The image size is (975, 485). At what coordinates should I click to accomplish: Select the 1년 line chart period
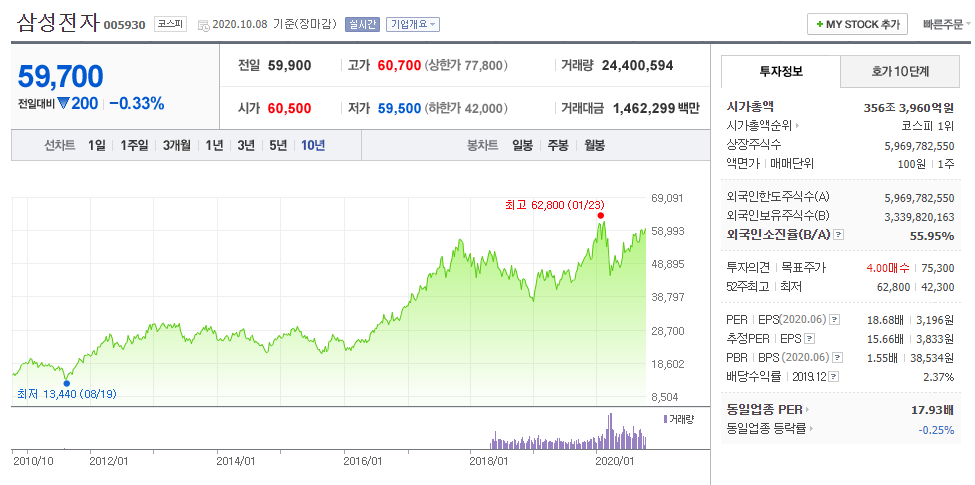214,146
